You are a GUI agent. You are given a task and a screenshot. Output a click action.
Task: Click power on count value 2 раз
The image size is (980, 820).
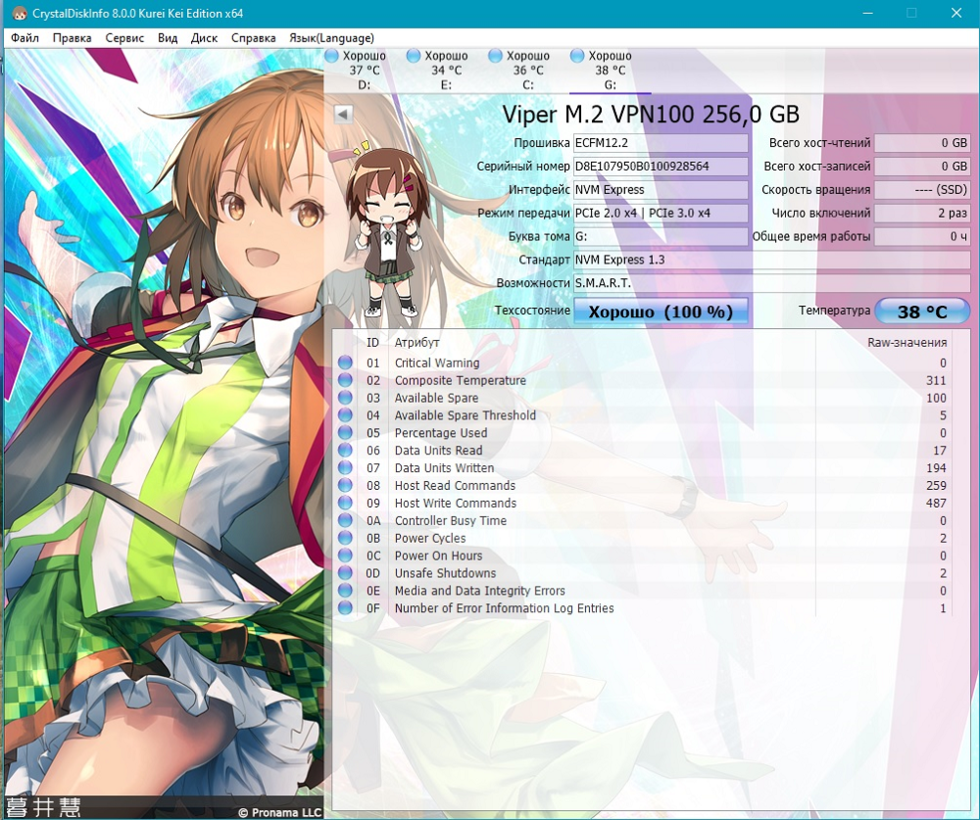[x=922, y=213]
